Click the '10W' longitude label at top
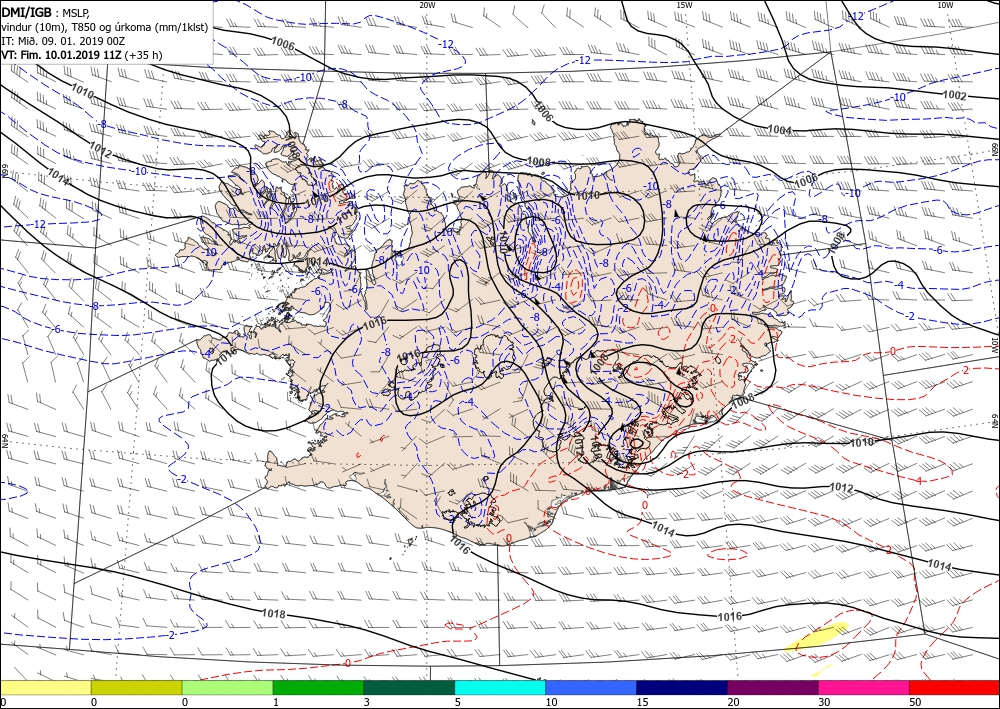The image size is (1000, 709). point(945,4)
